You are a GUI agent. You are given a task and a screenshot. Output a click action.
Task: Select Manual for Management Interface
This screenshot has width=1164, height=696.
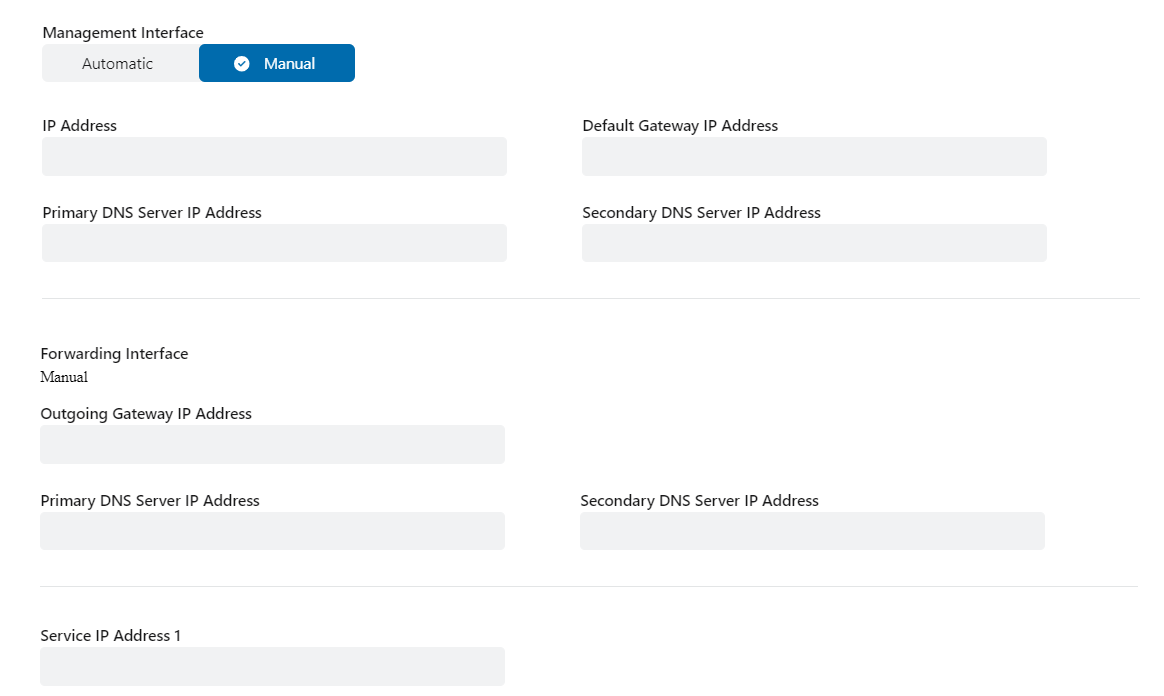click(277, 62)
